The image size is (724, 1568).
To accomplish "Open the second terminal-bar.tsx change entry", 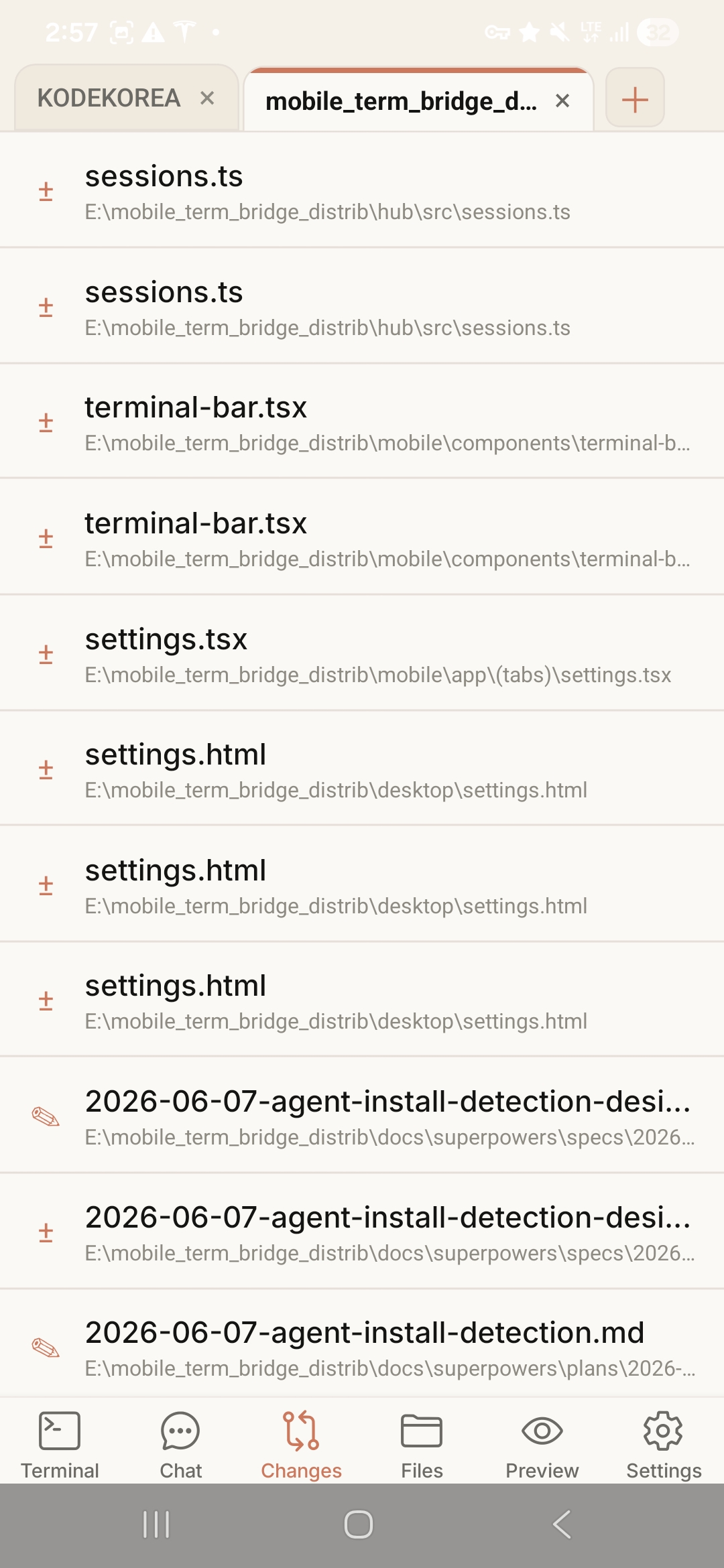I will (362, 537).
